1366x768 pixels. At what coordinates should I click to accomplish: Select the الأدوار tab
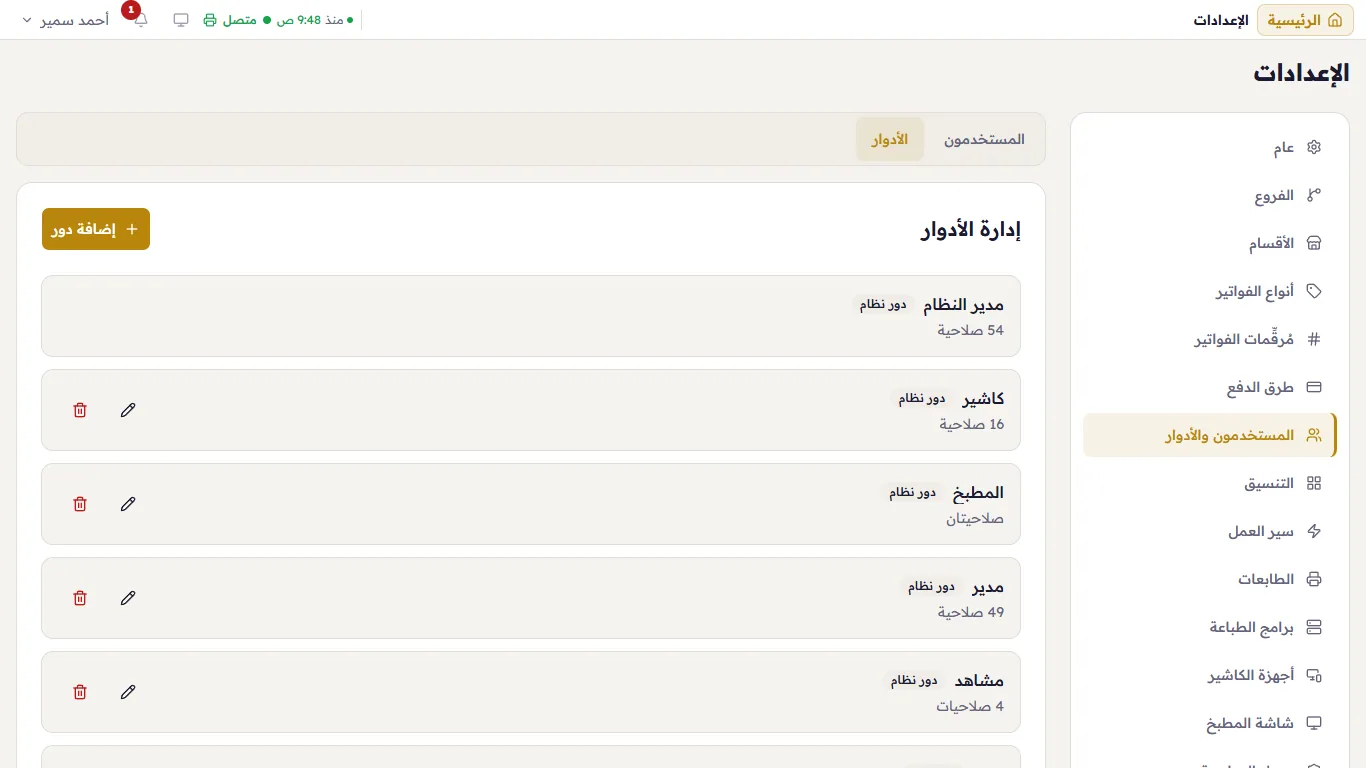[890, 140]
